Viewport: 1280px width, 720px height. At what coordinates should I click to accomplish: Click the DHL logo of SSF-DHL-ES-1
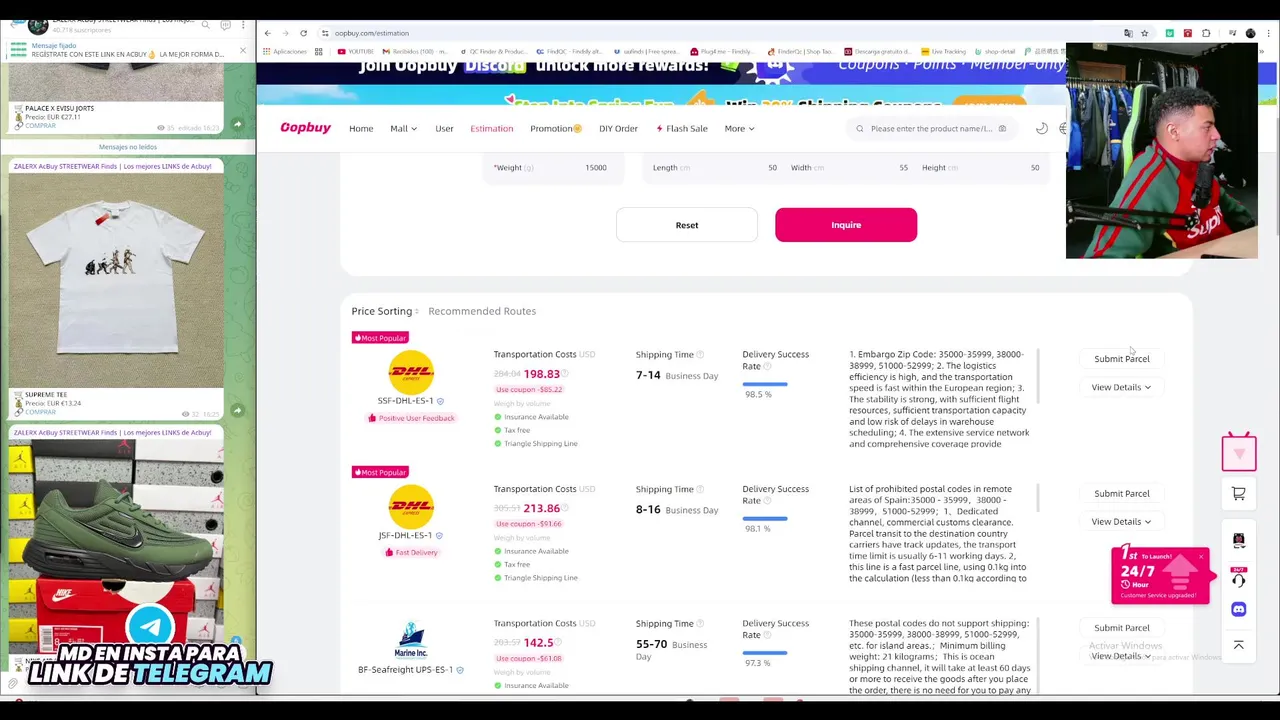click(411, 373)
